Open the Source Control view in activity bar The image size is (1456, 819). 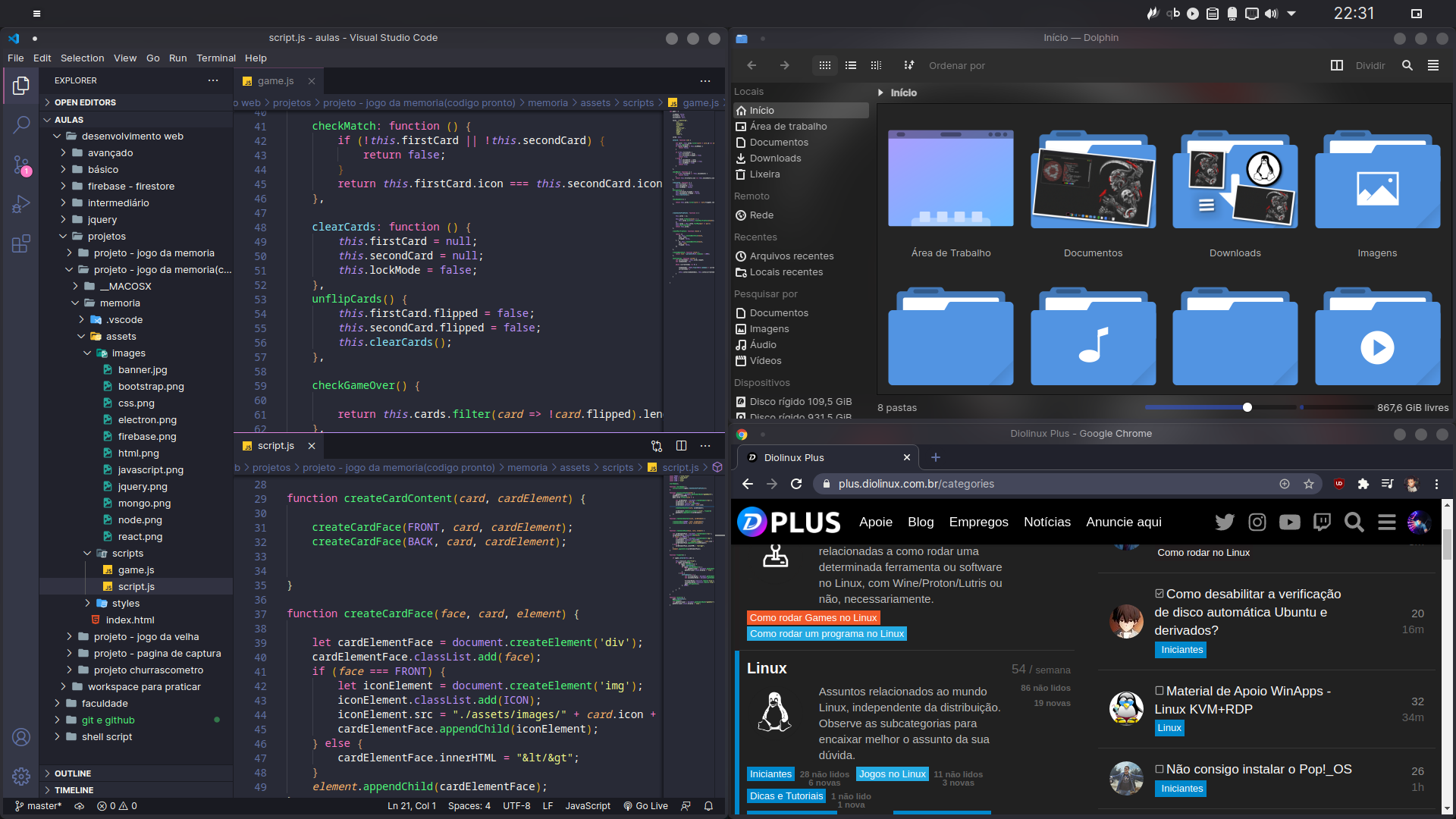click(21, 165)
